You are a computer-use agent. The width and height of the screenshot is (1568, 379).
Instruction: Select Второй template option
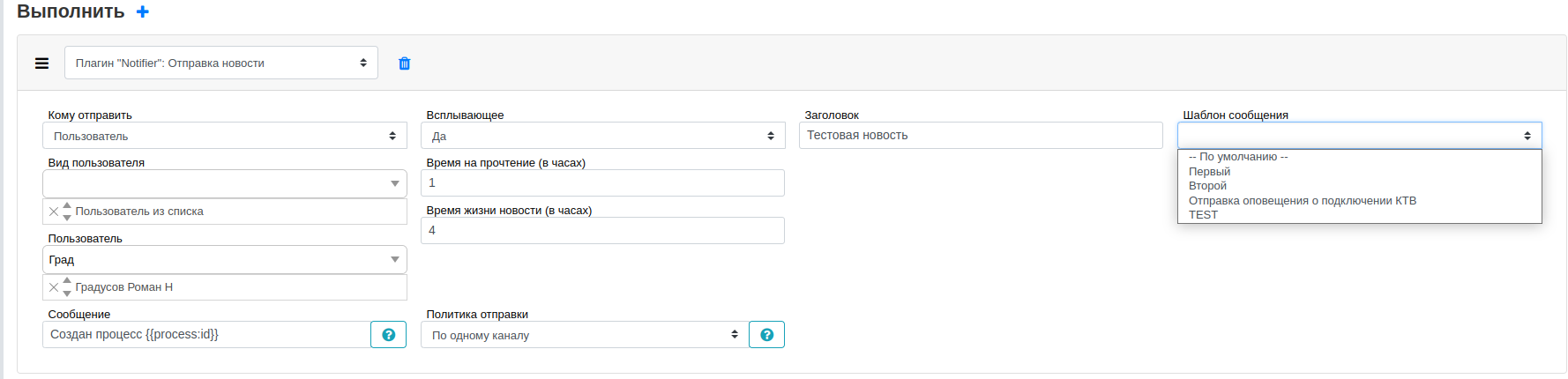[1360, 186]
